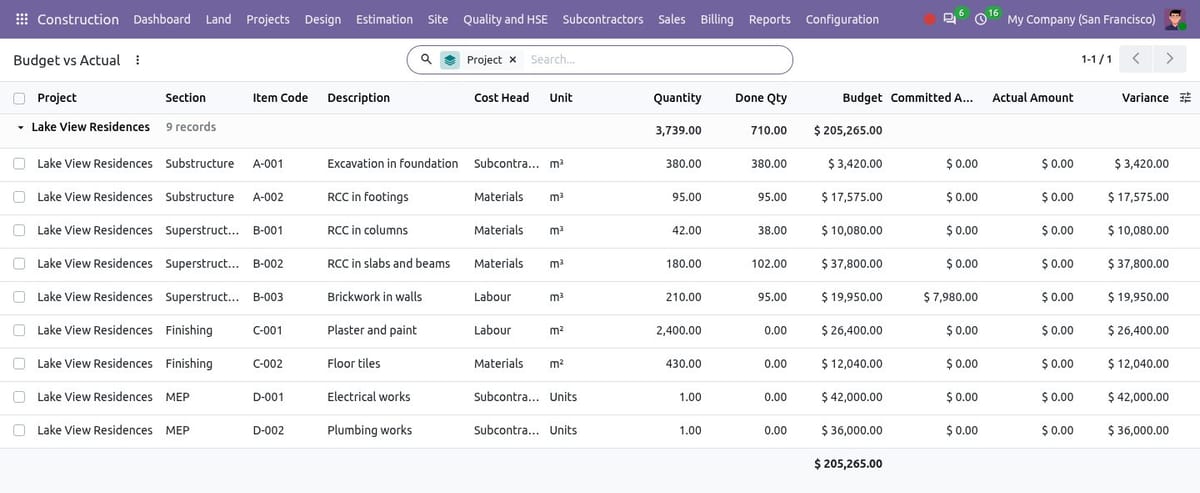Check the D-002 Plumbing works checkbox

[x=20, y=430]
